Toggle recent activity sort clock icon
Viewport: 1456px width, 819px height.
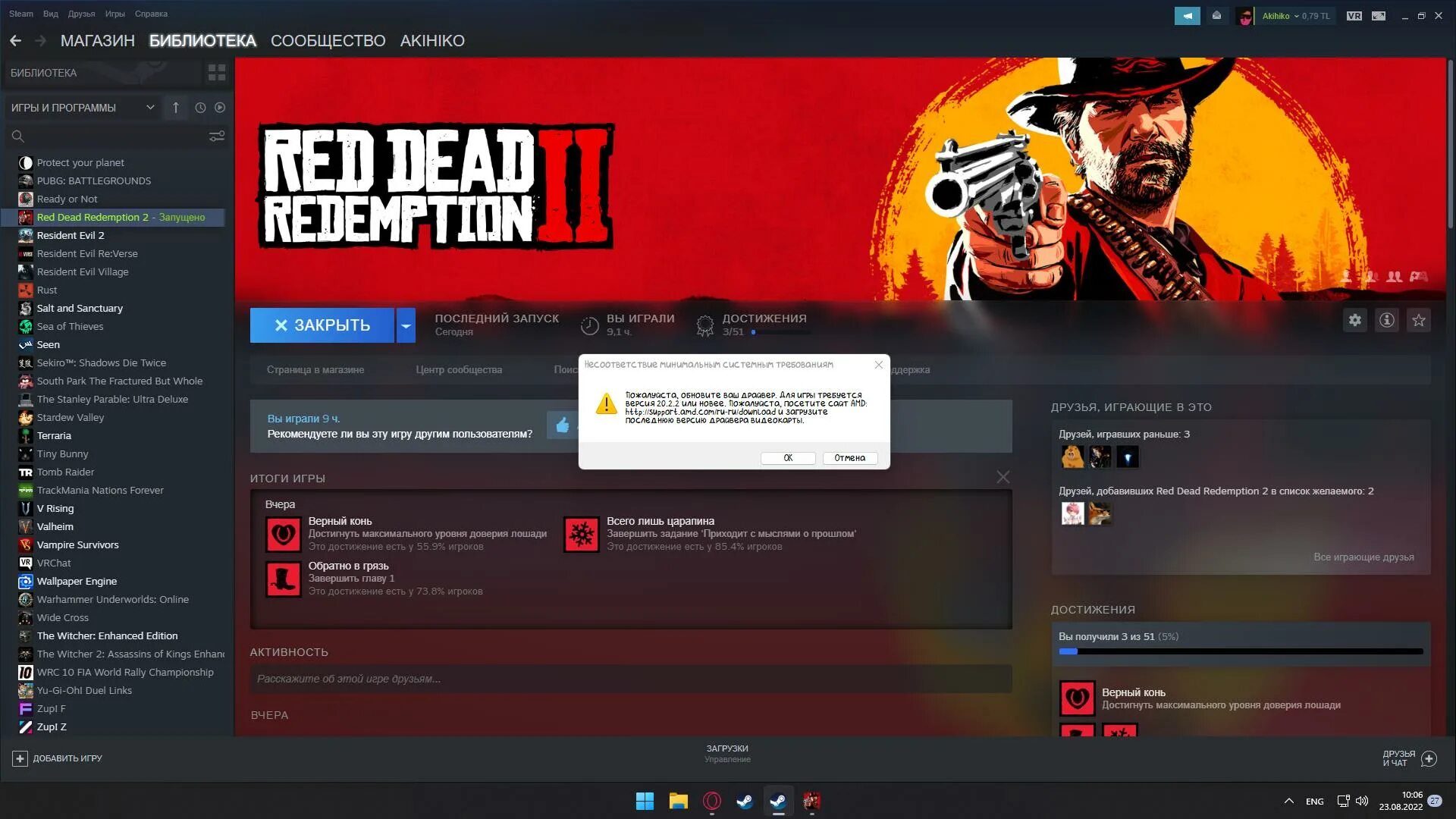pyautogui.click(x=200, y=108)
